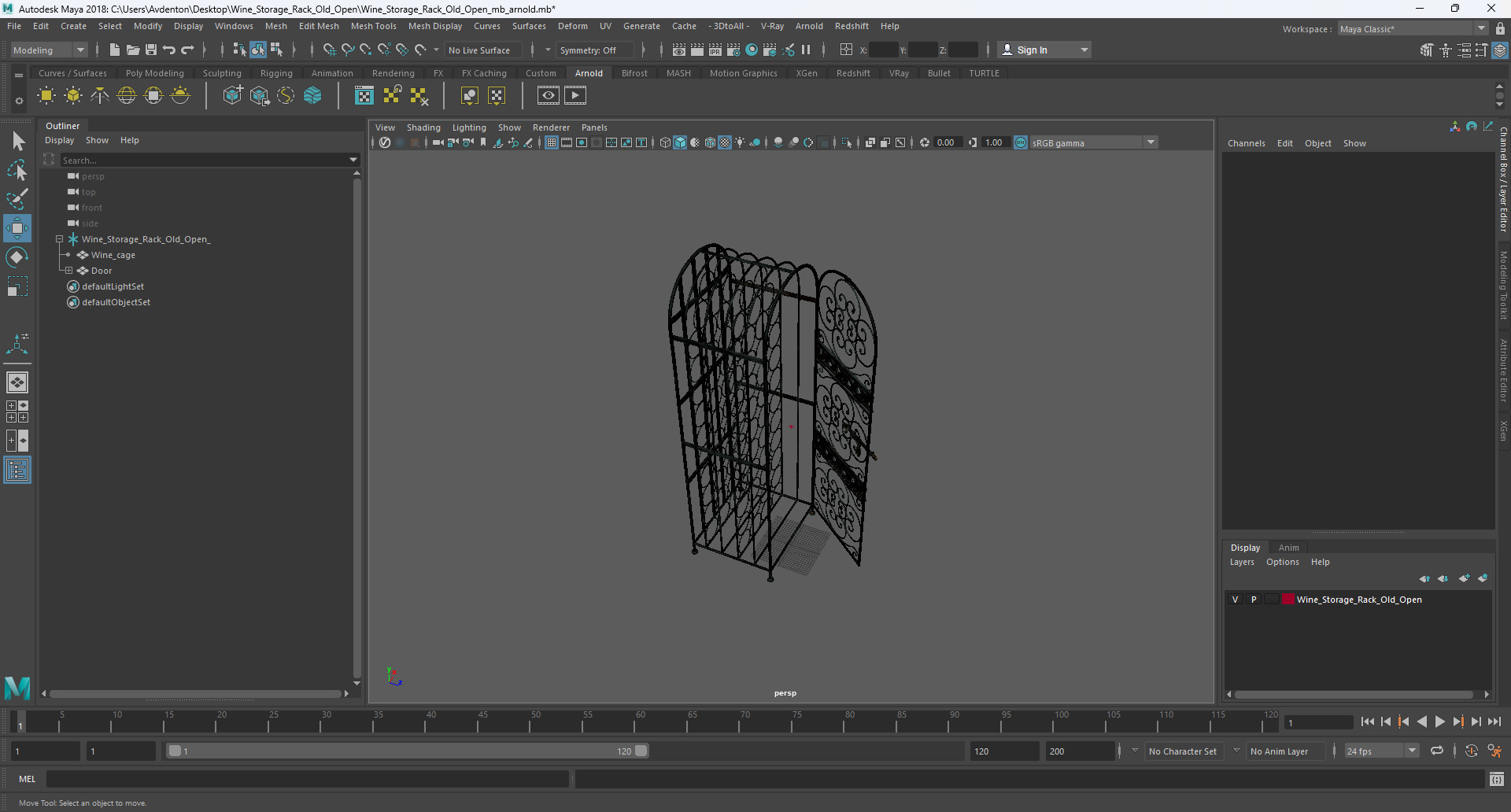Toggle auto keyframe button
1511x812 pixels.
pos(1471,751)
